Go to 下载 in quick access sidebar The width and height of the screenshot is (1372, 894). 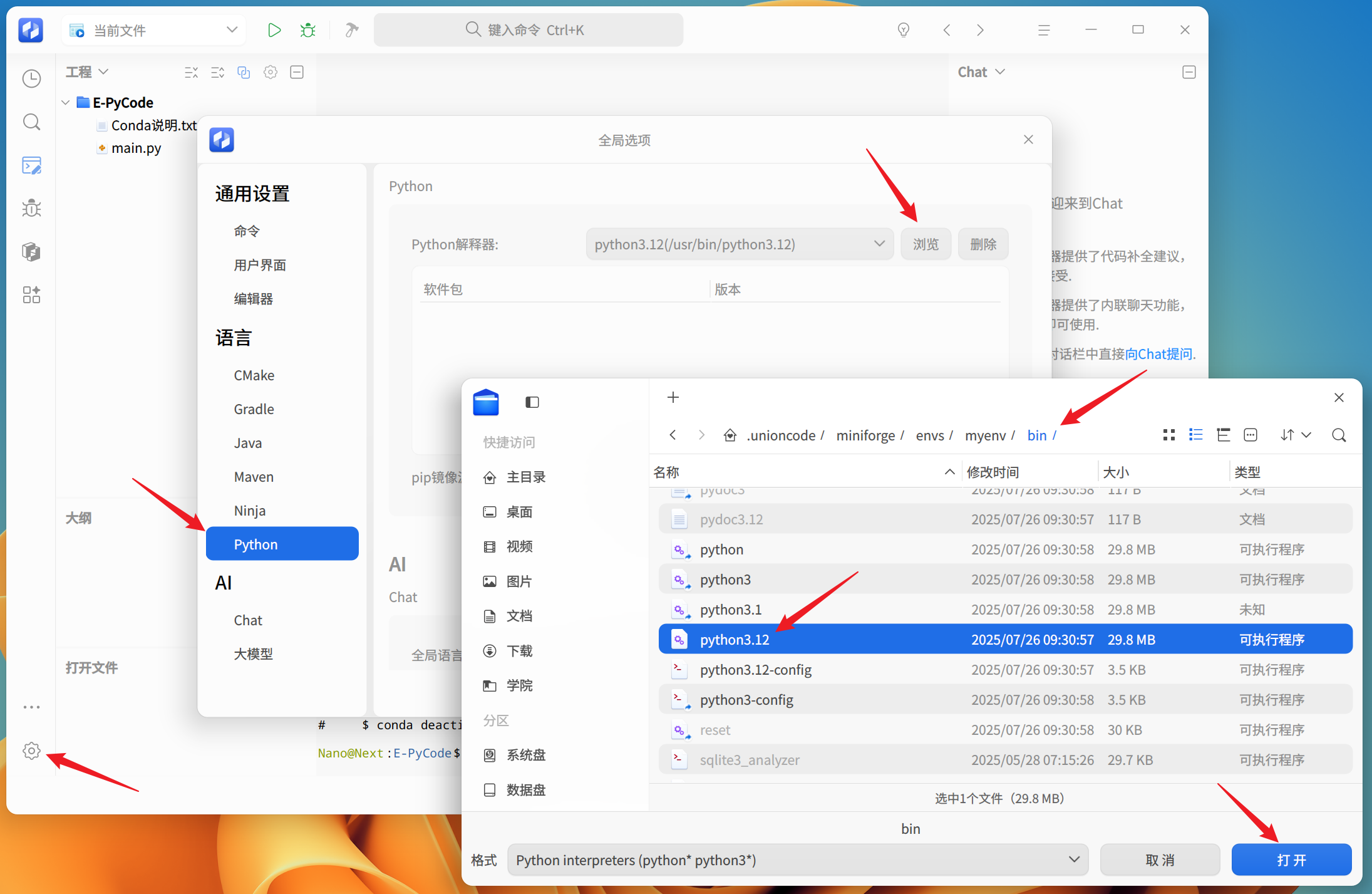point(519,651)
